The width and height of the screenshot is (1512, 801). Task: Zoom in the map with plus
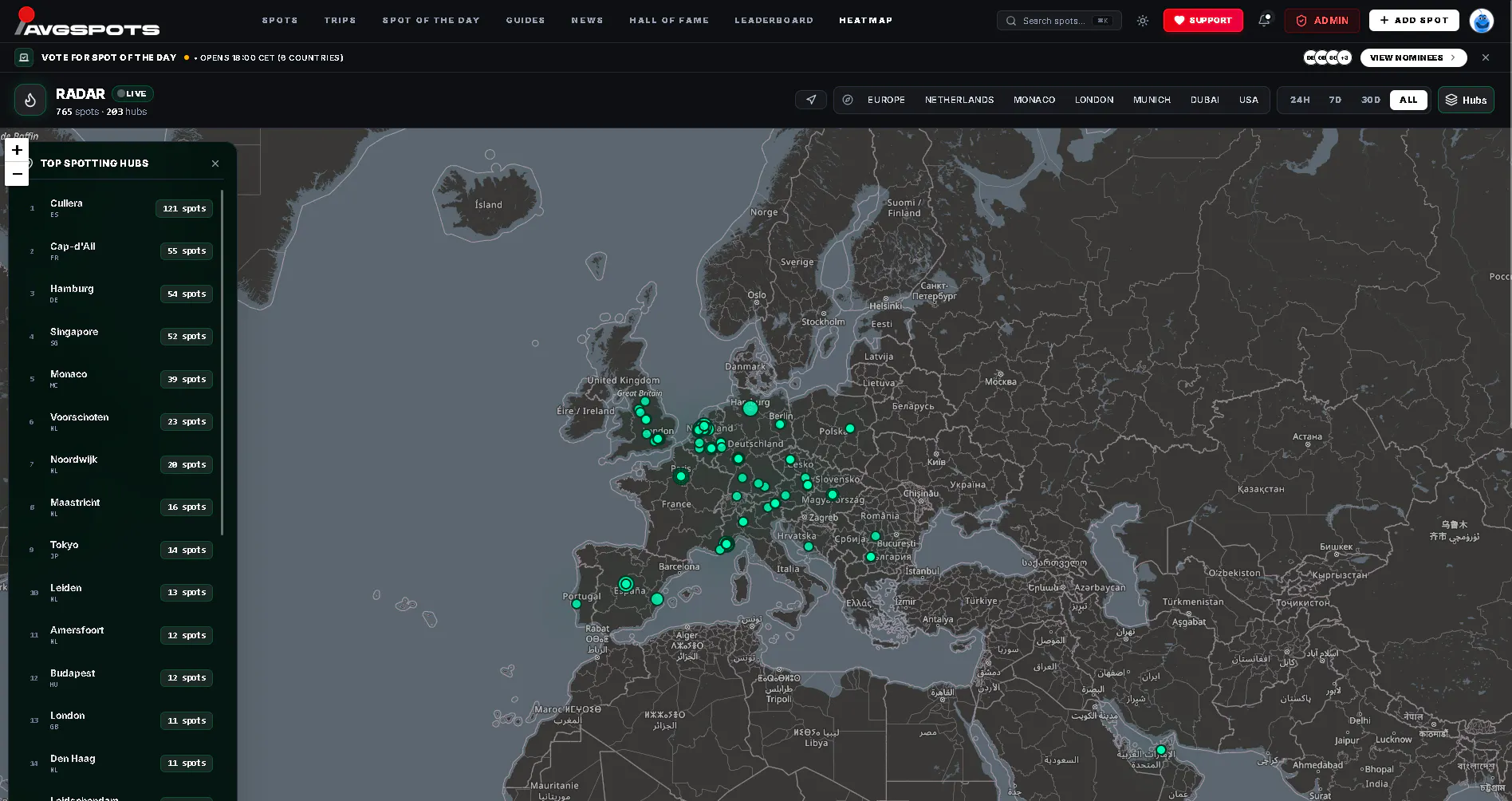[x=17, y=151]
